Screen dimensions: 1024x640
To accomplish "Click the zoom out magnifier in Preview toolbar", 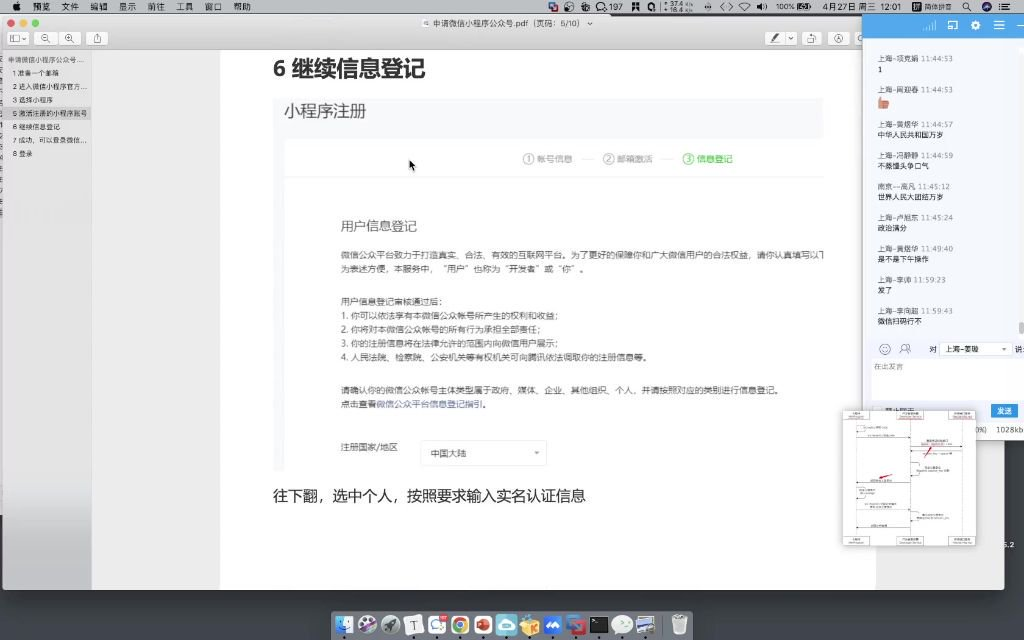I will pos(45,39).
